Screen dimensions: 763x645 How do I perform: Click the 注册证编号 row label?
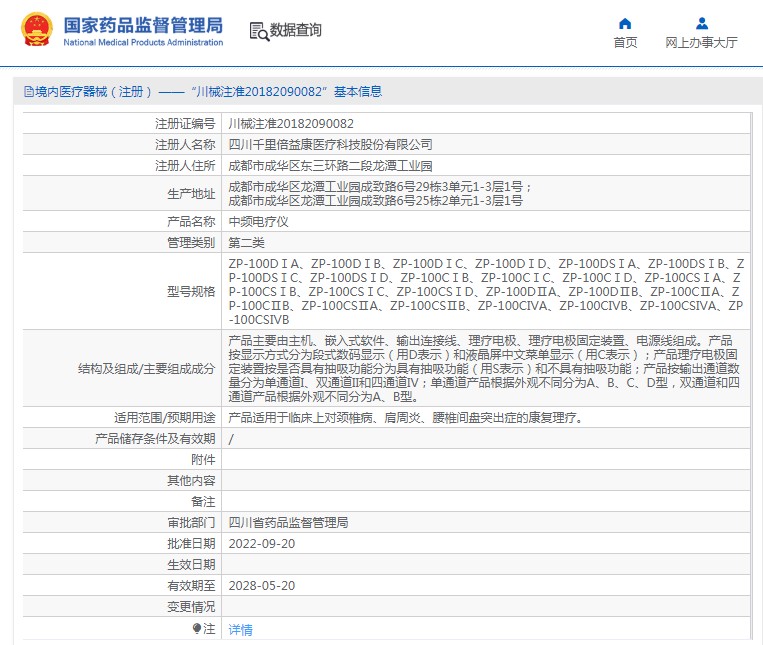185,124
